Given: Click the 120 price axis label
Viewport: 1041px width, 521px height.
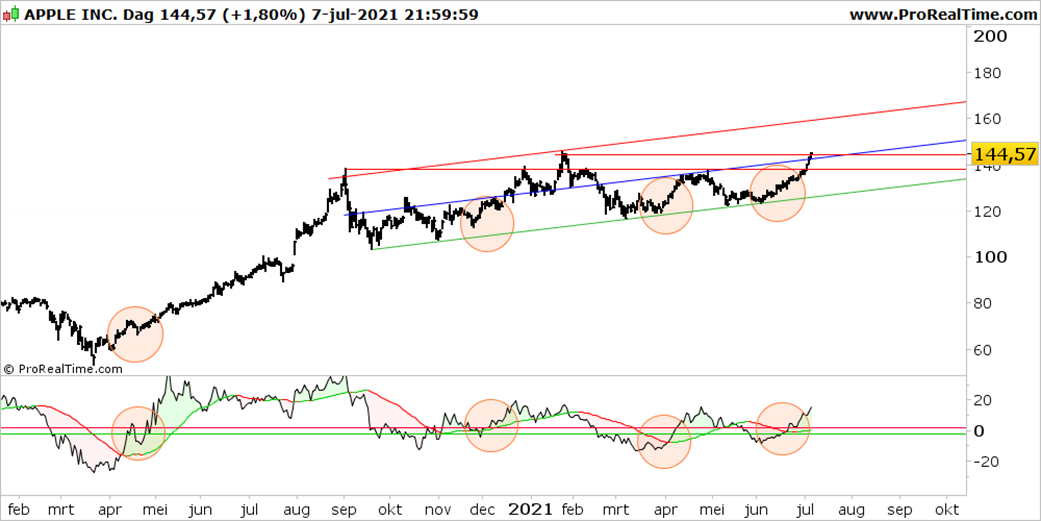Looking at the screenshot, I should [987, 211].
